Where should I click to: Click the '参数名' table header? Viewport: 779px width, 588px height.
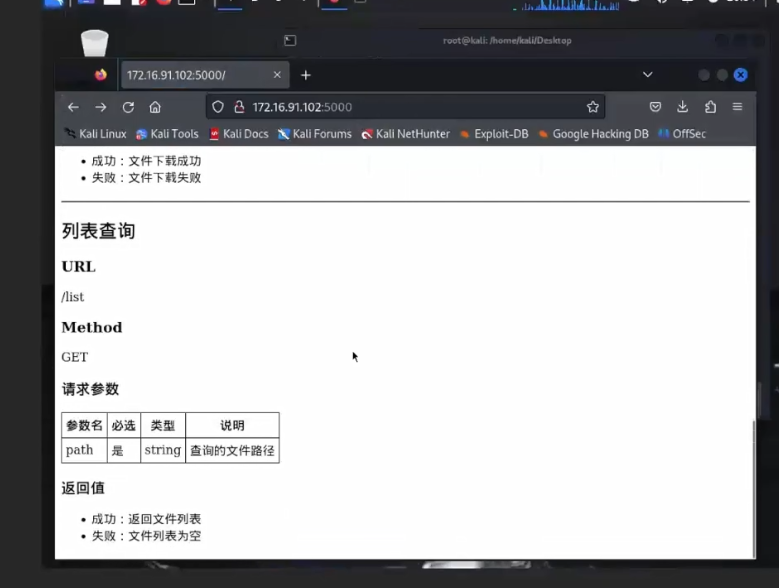84,425
